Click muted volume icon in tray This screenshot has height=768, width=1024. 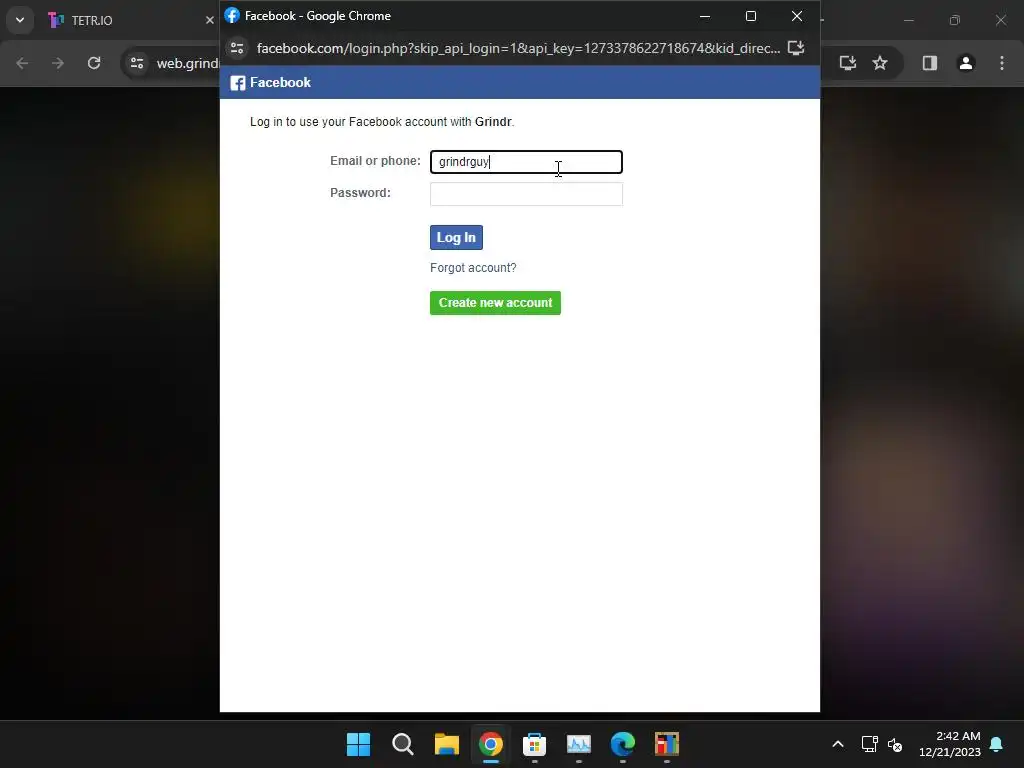pos(895,744)
